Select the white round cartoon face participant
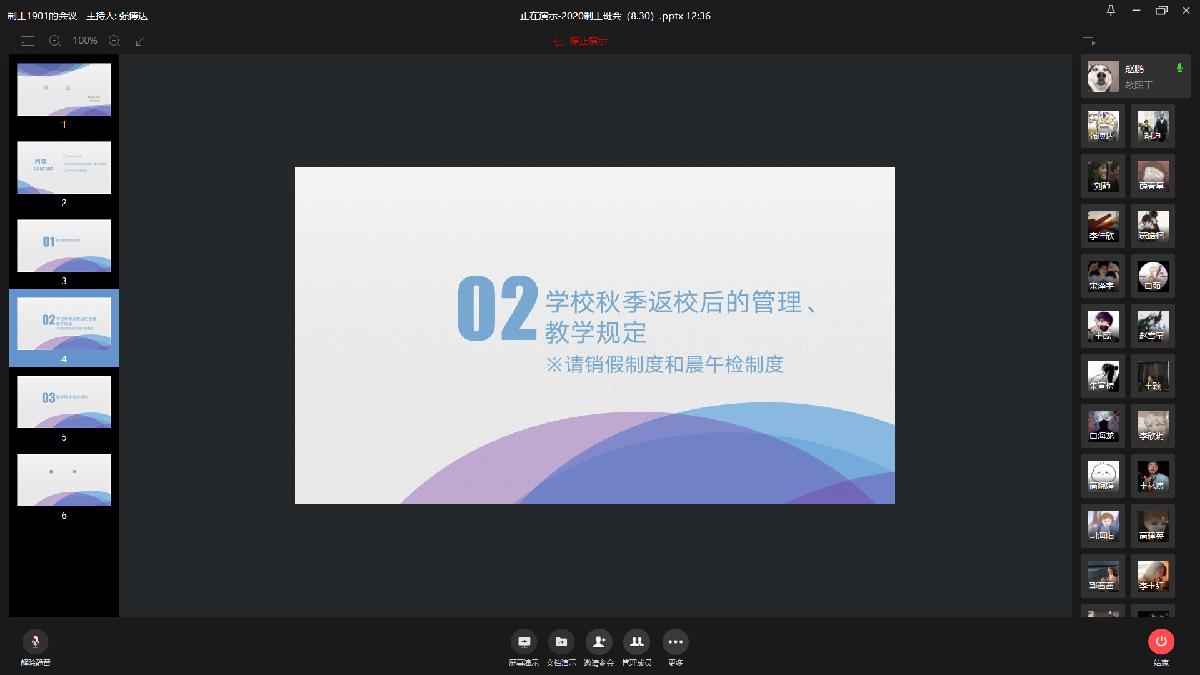Image resolution: width=1200 pixels, height=675 pixels. (1103, 476)
